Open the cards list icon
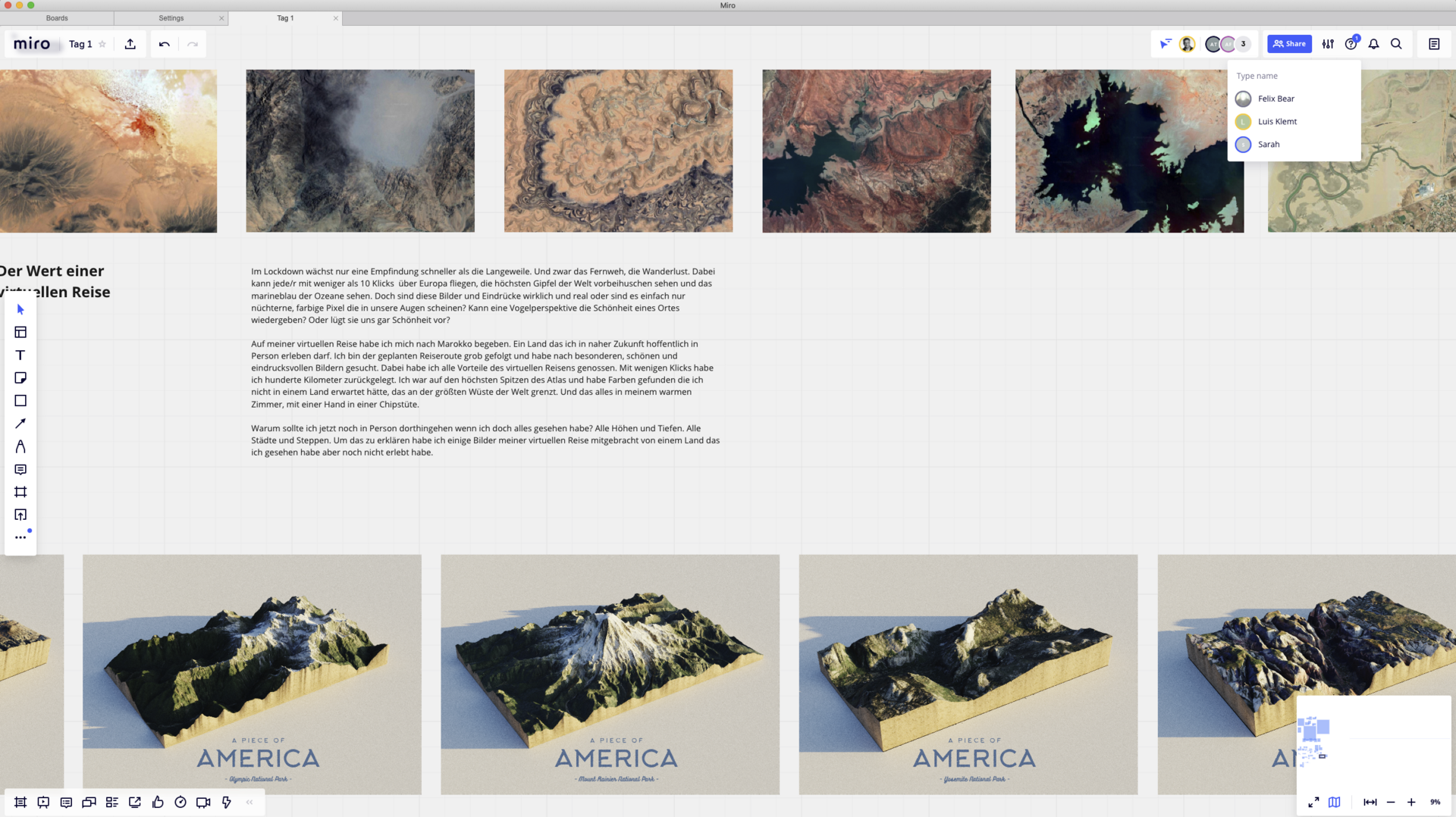The image size is (1456, 817). pyautogui.click(x=112, y=802)
